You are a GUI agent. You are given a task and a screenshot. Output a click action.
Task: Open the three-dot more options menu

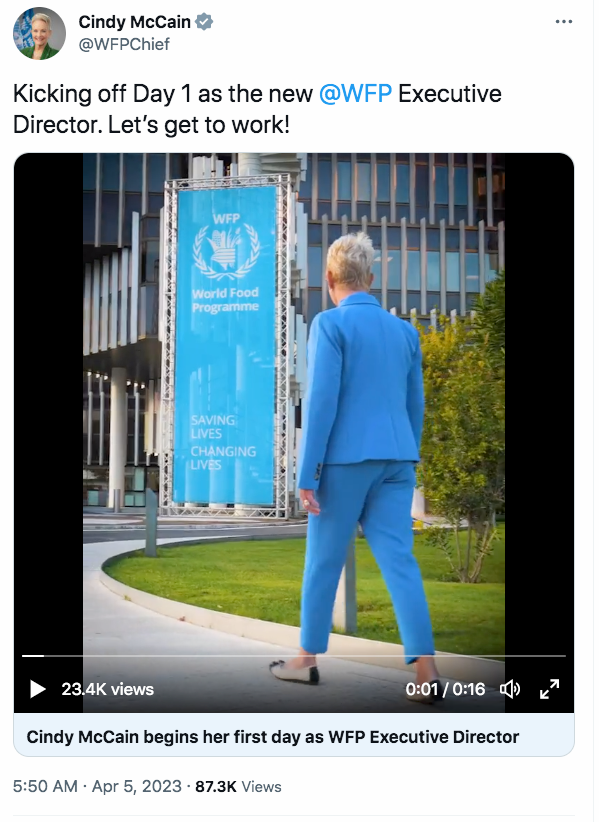[x=564, y=21]
